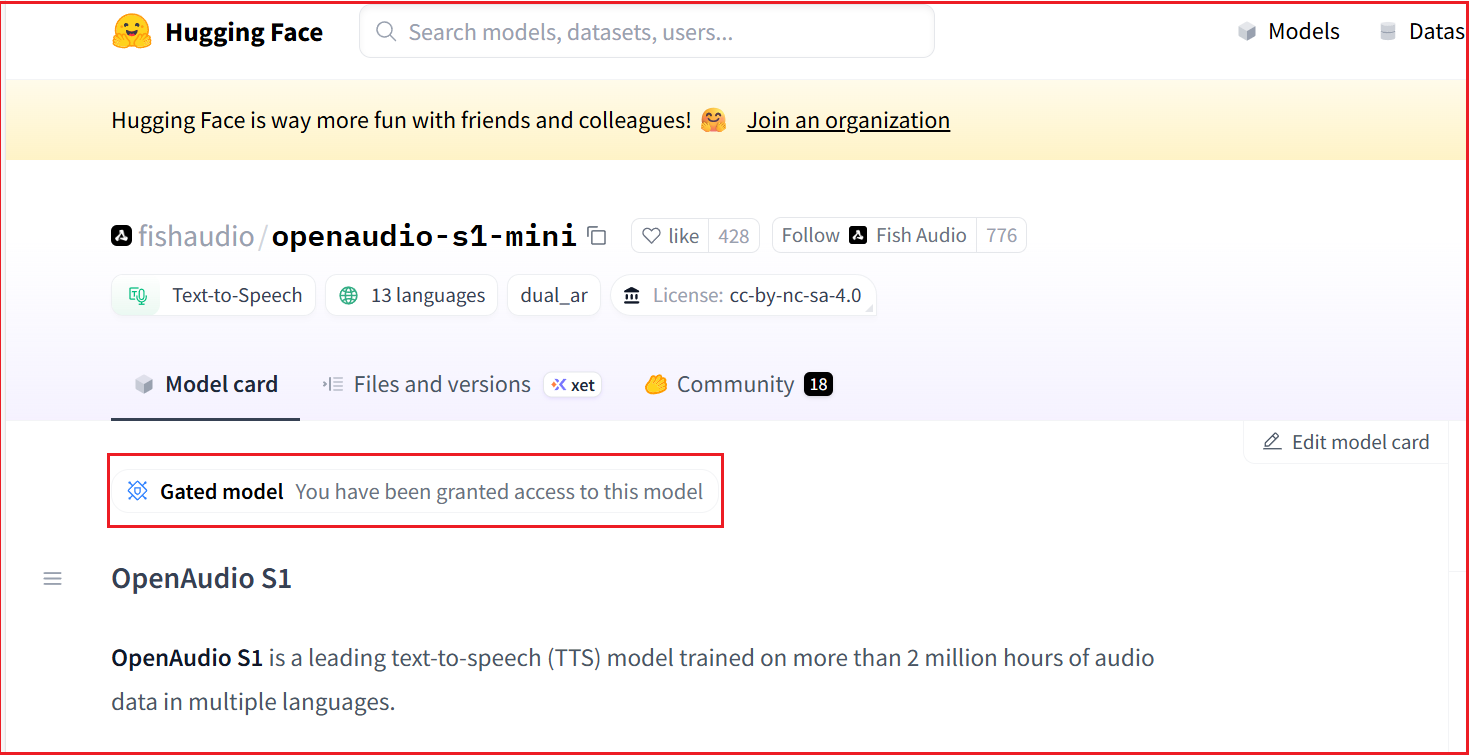This screenshot has height=755, width=1469.
Task: Click the 13 languages globe tag
Action: (x=411, y=296)
